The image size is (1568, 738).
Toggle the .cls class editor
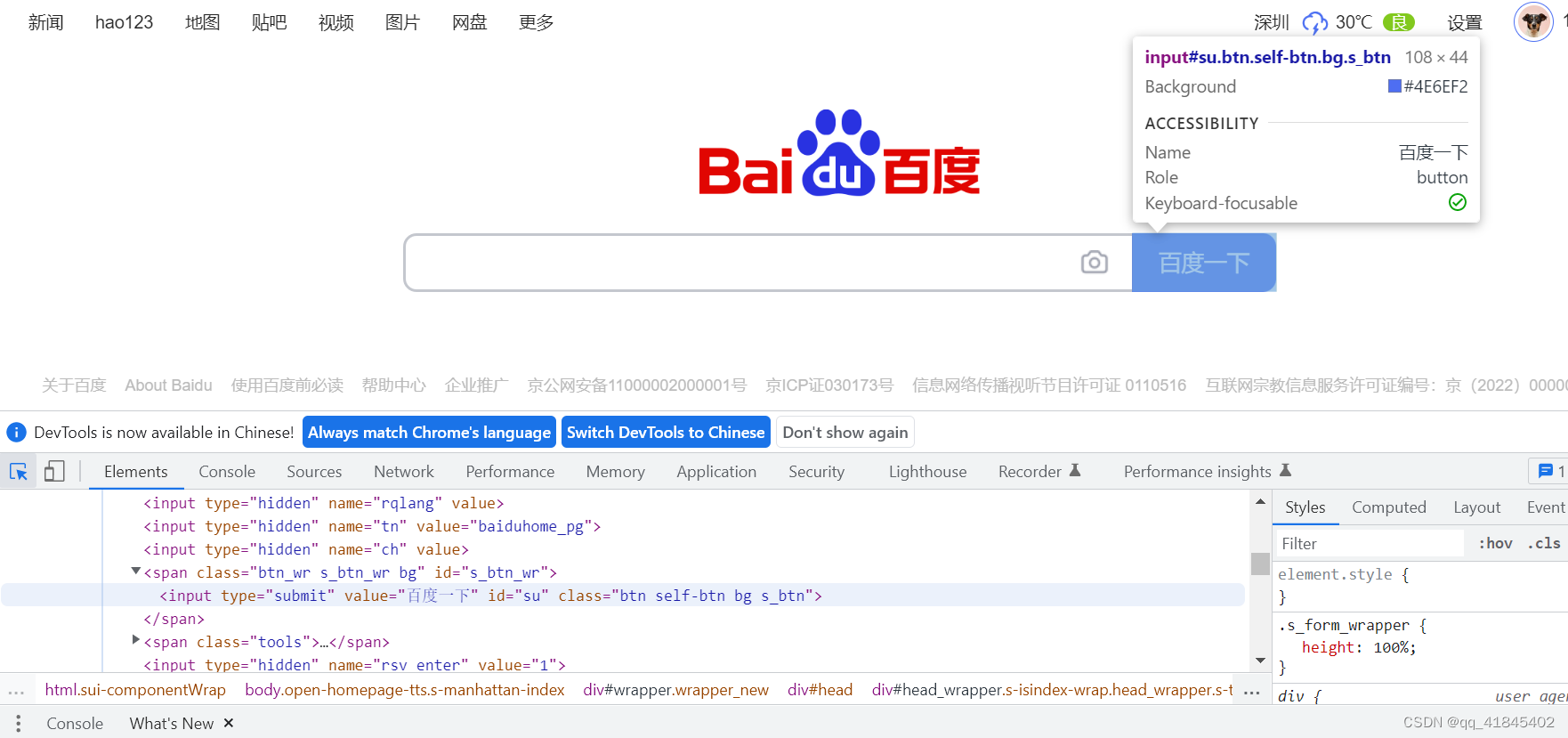pyautogui.click(x=1543, y=543)
